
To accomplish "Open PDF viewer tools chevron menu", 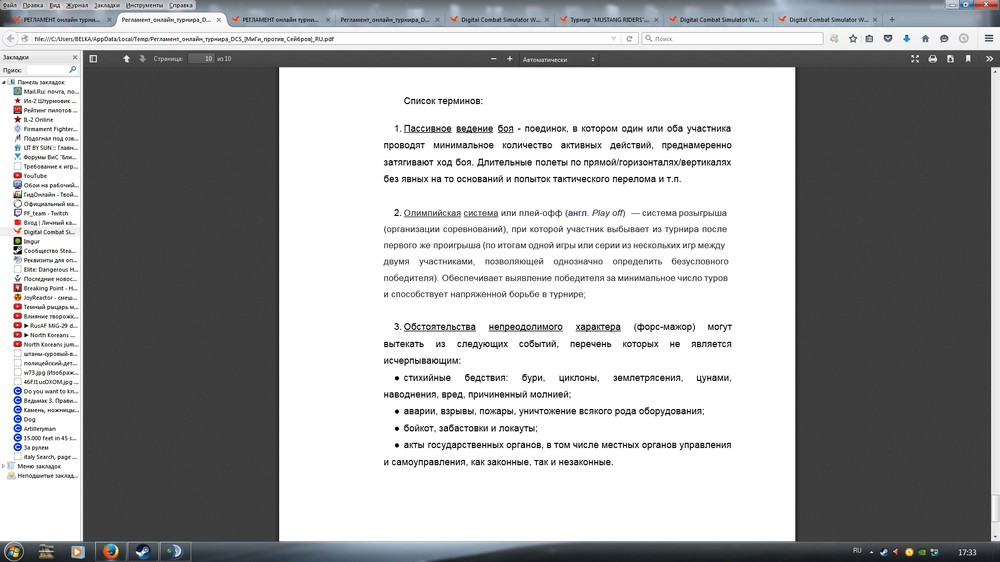I will 989,59.
